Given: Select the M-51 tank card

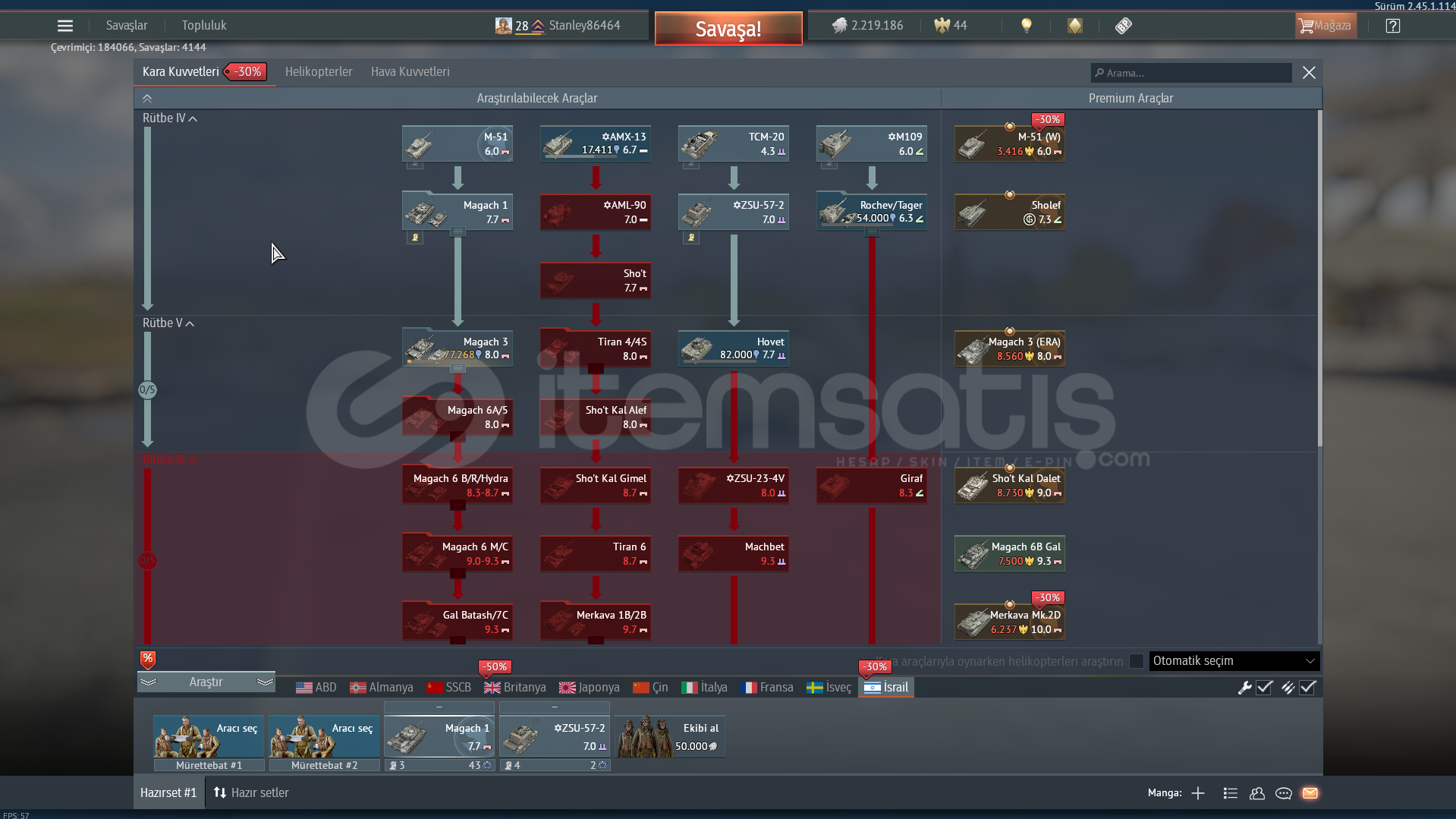Looking at the screenshot, I should pyautogui.click(x=458, y=143).
